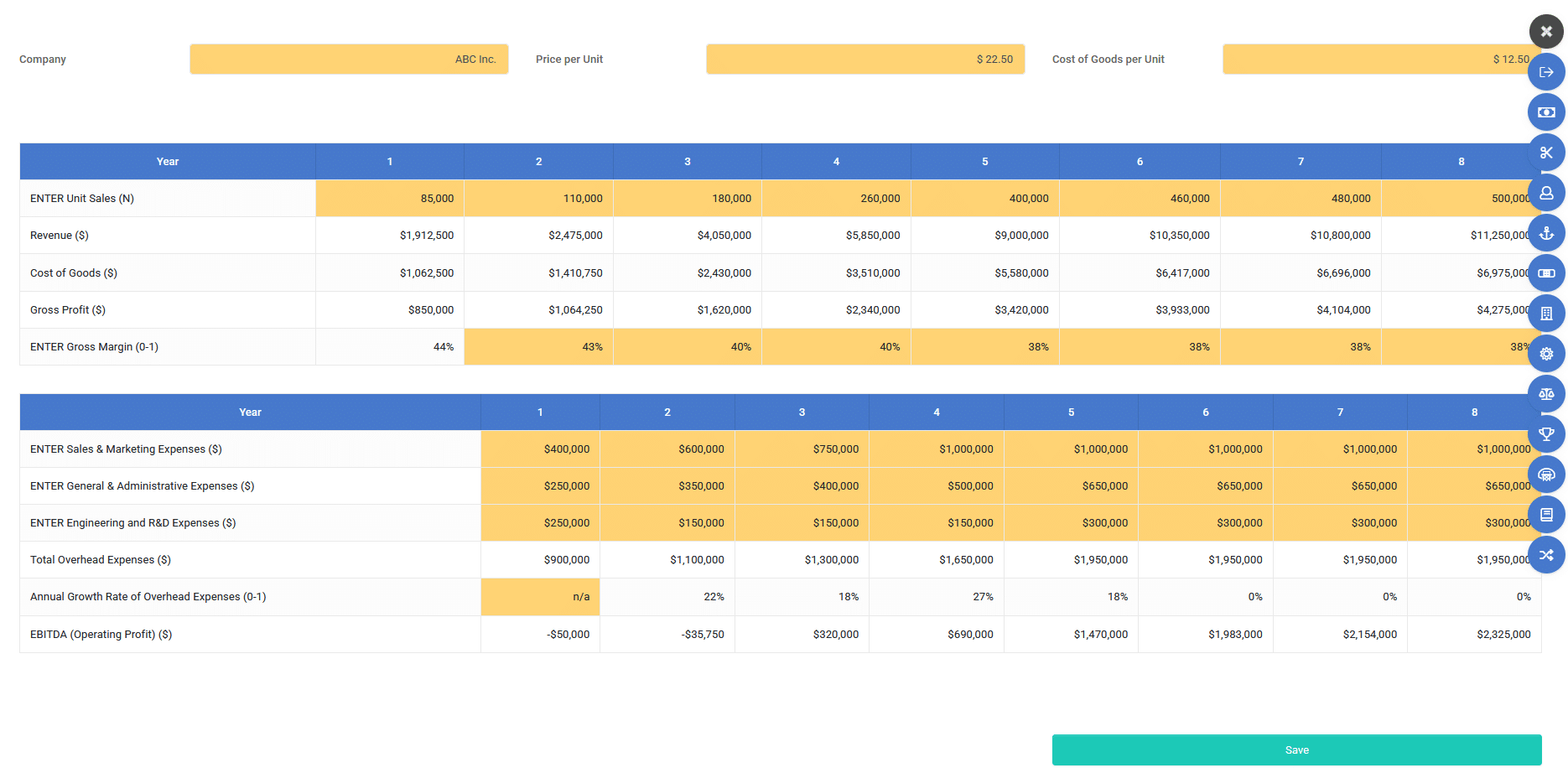Select the shuffle arrows icon
The width and height of the screenshot is (1568, 773).
(x=1546, y=555)
